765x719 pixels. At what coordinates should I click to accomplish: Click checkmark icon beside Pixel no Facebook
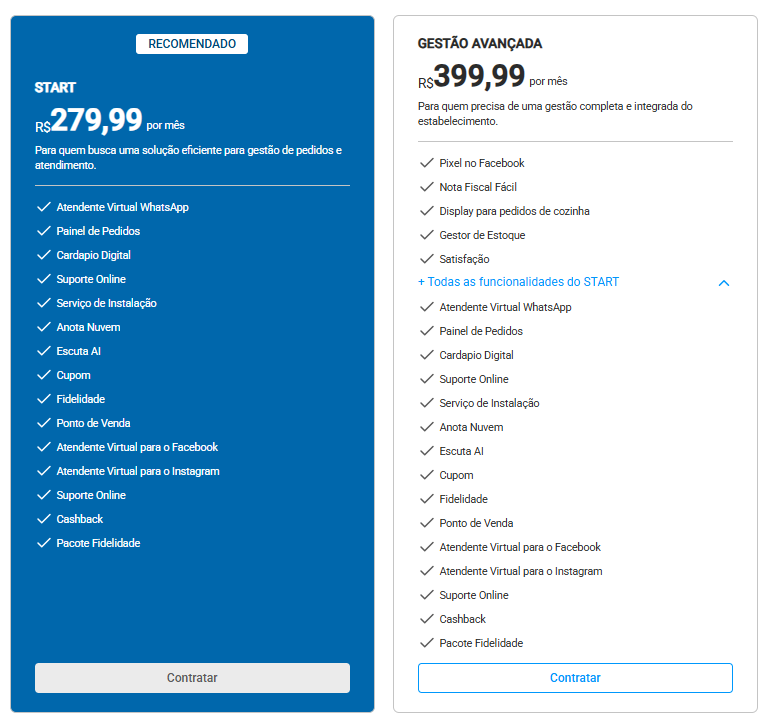point(427,163)
